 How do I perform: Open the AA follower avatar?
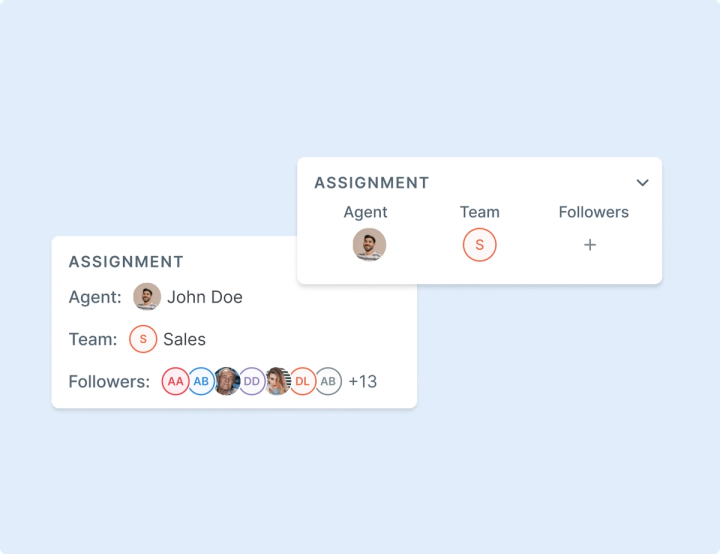175,381
